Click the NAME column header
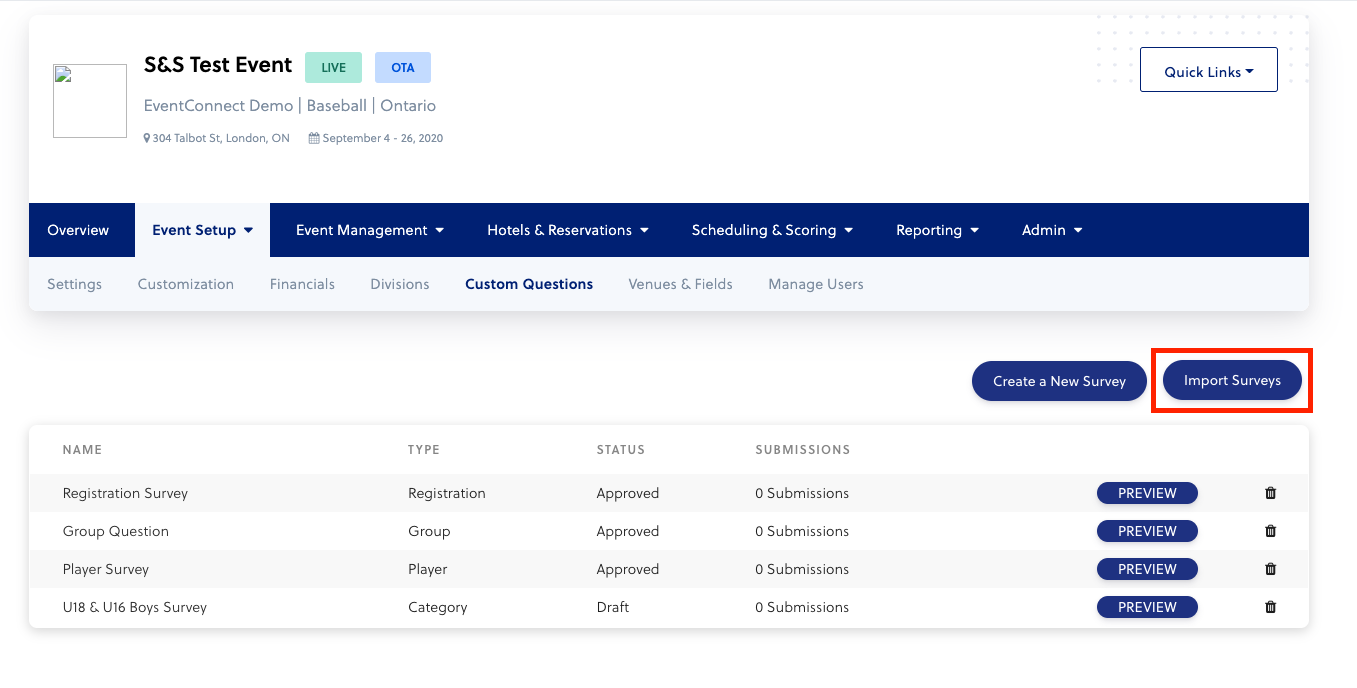The image size is (1357, 688). click(x=82, y=450)
